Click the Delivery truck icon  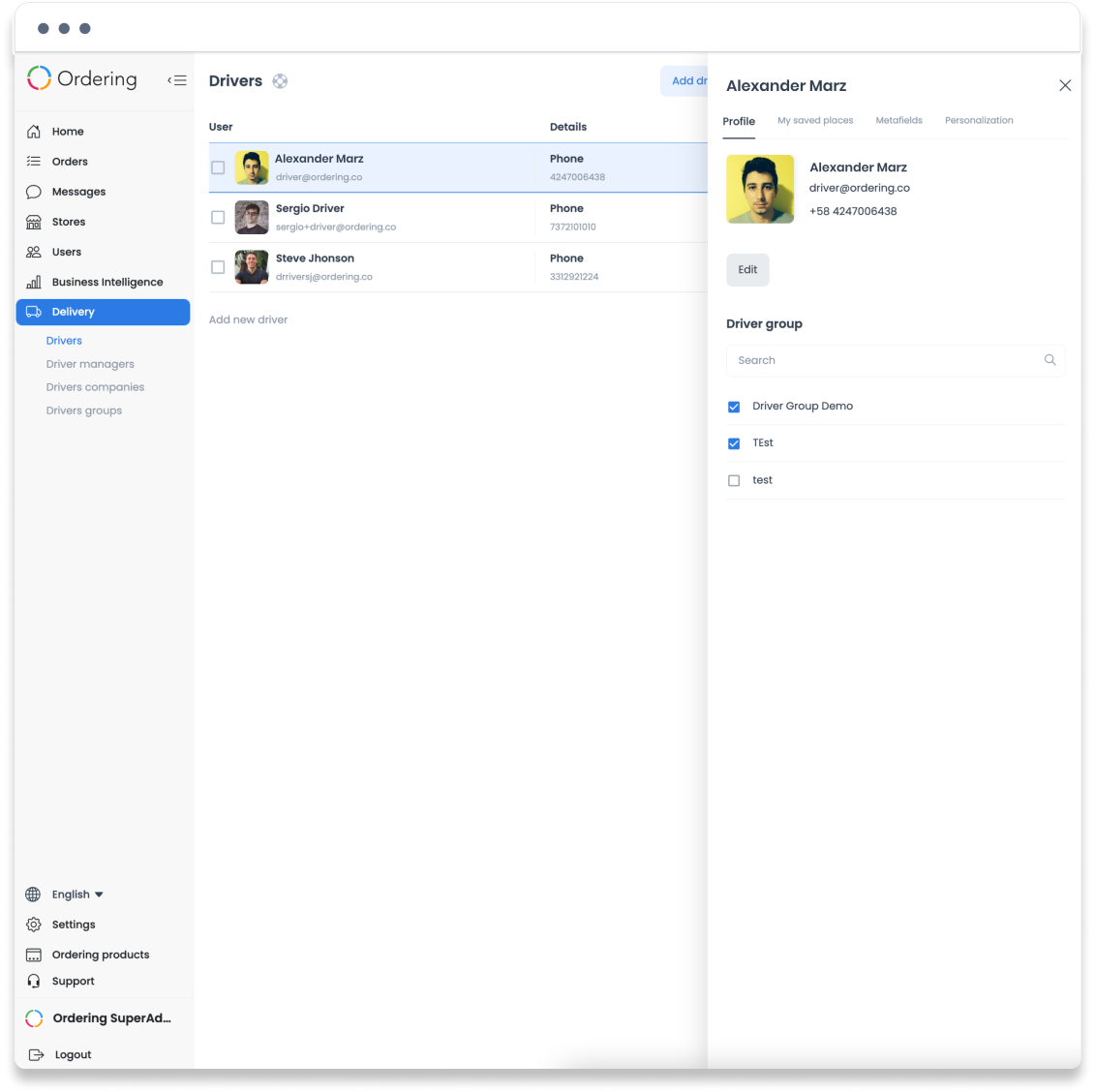click(34, 312)
